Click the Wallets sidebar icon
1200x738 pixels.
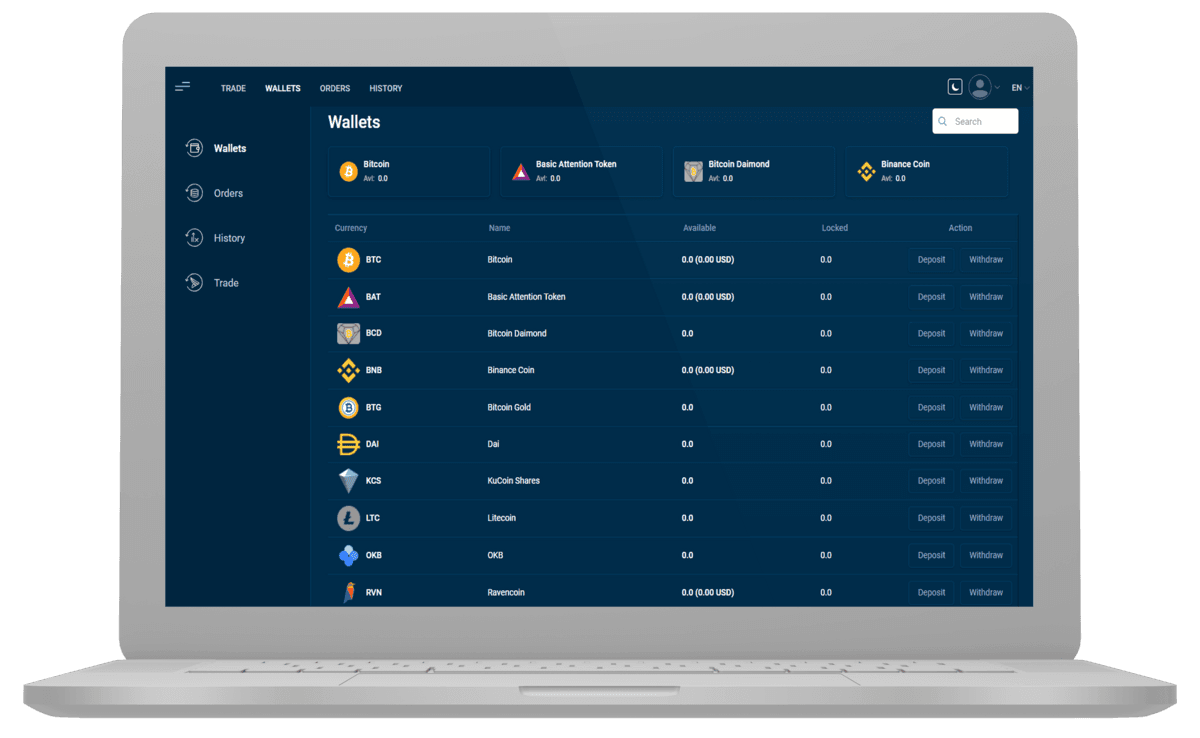tap(194, 148)
